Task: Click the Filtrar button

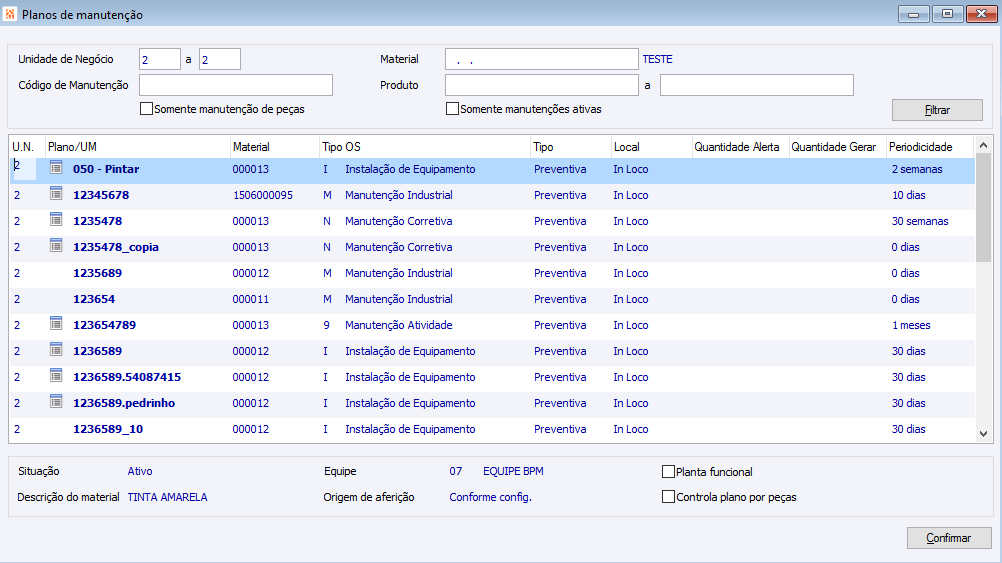Action: (x=937, y=110)
